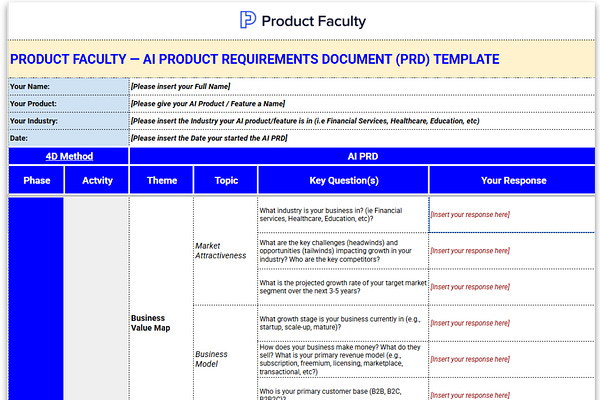
Task: Click the Product Faculty logo icon
Action: click(x=248, y=20)
